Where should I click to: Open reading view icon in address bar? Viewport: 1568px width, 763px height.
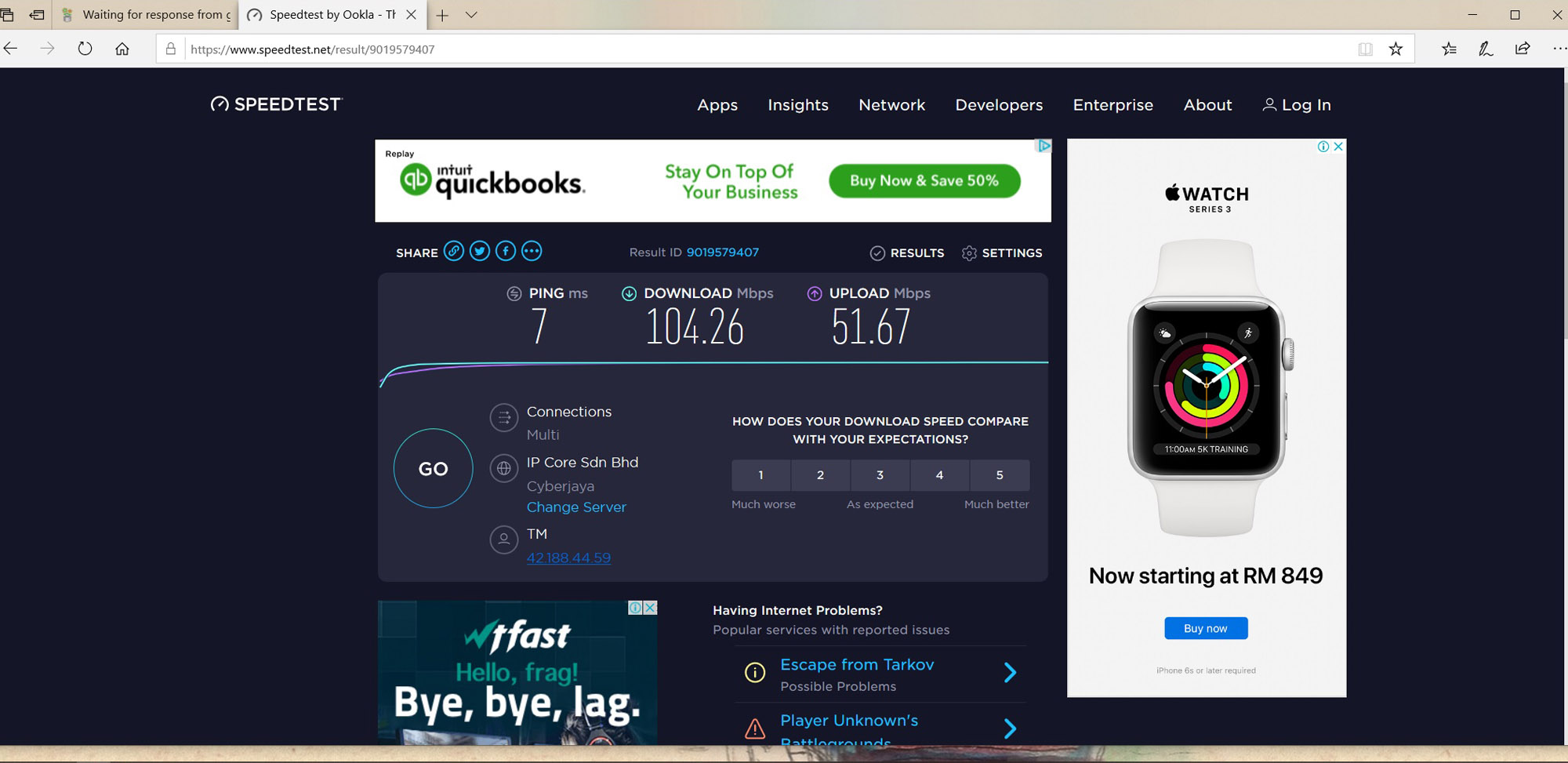[x=1365, y=49]
